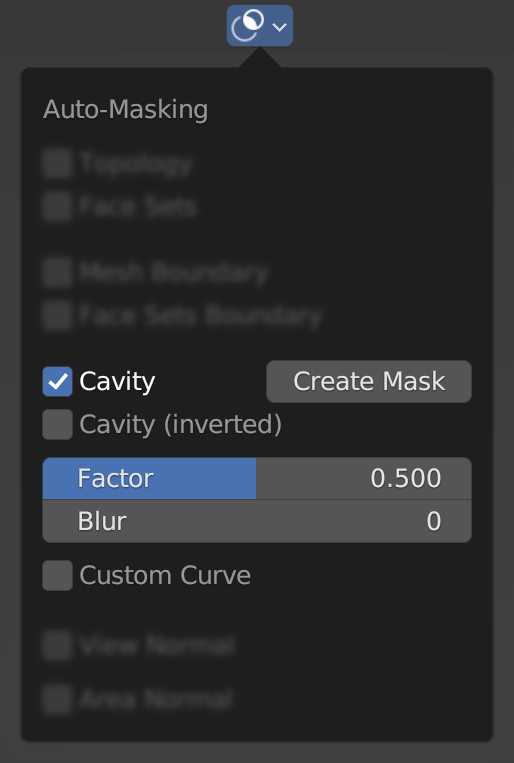Viewport: 514px width, 763px height.
Task: Click the blue Factor slider bar
Action: tap(257, 478)
